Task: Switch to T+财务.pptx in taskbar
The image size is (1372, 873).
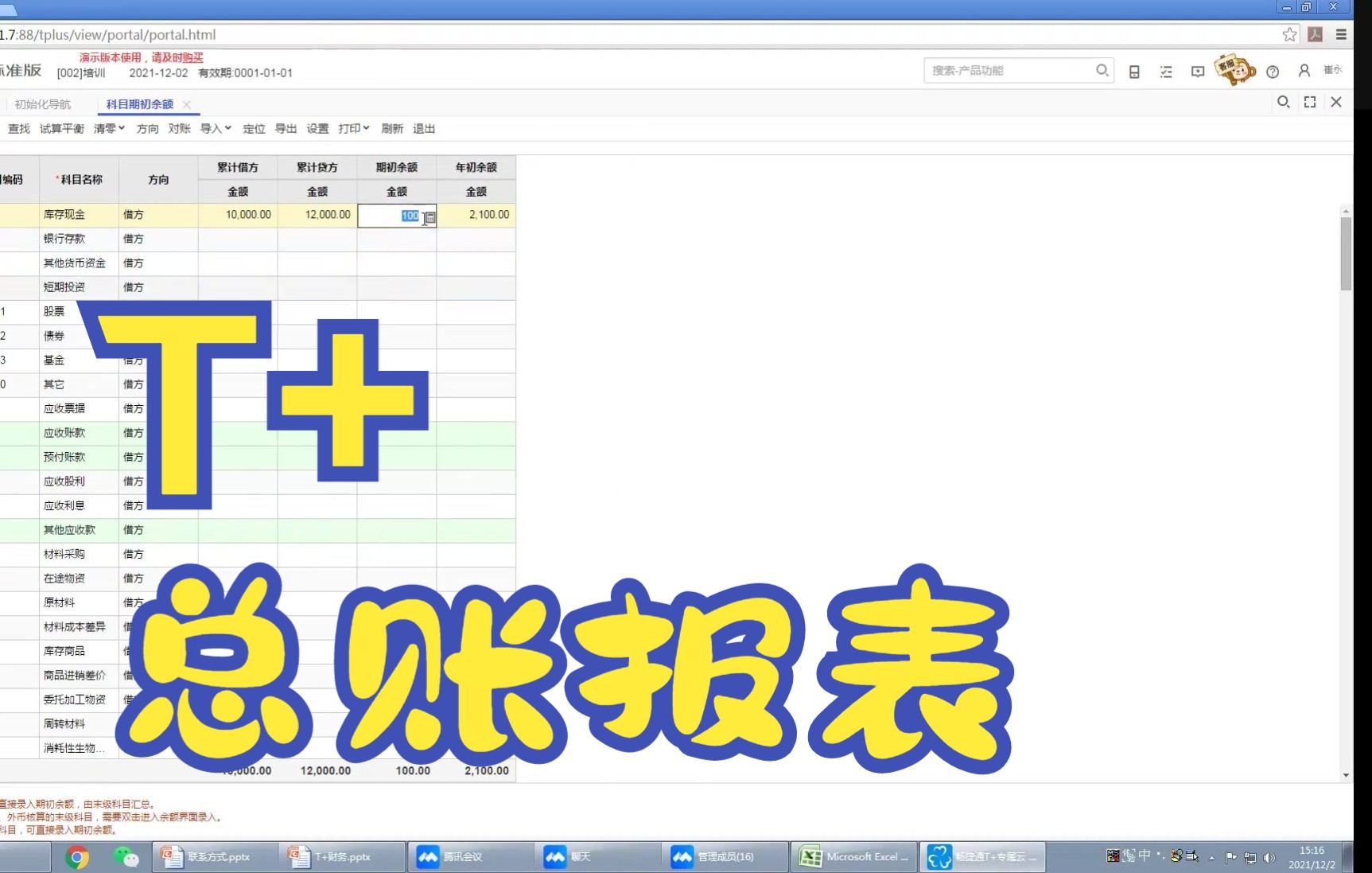Action: [342, 857]
